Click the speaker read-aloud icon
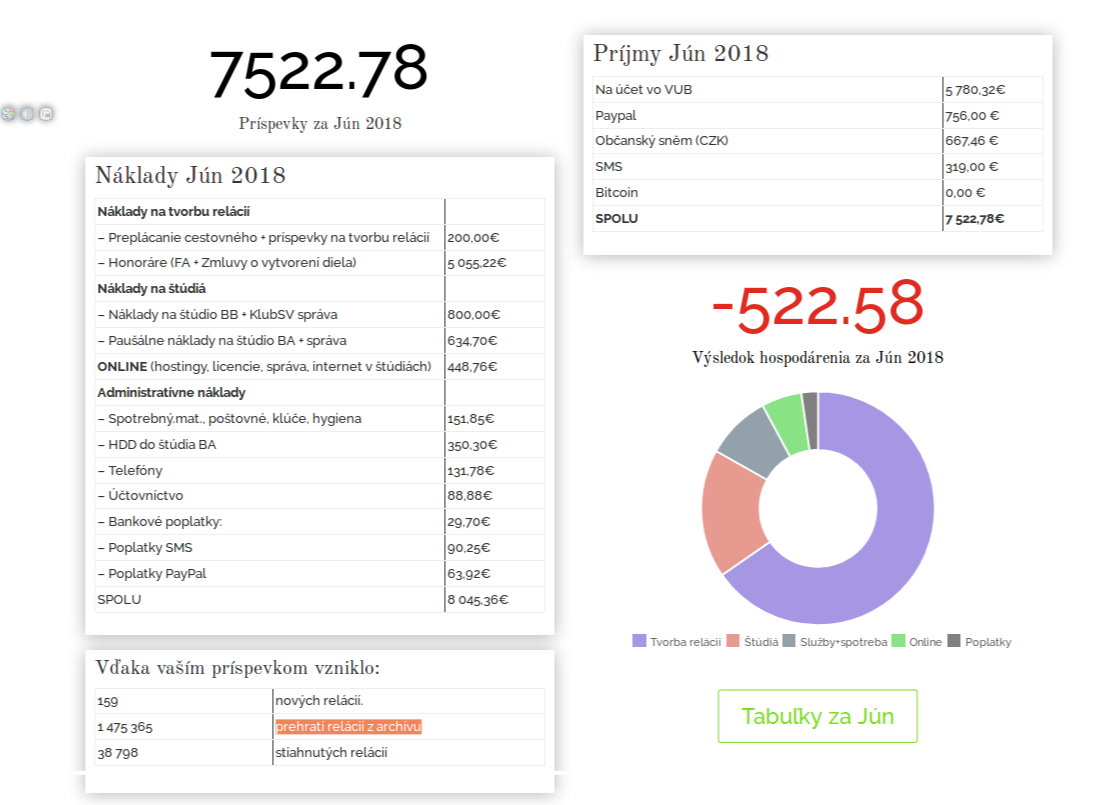 (x=27, y=114)
